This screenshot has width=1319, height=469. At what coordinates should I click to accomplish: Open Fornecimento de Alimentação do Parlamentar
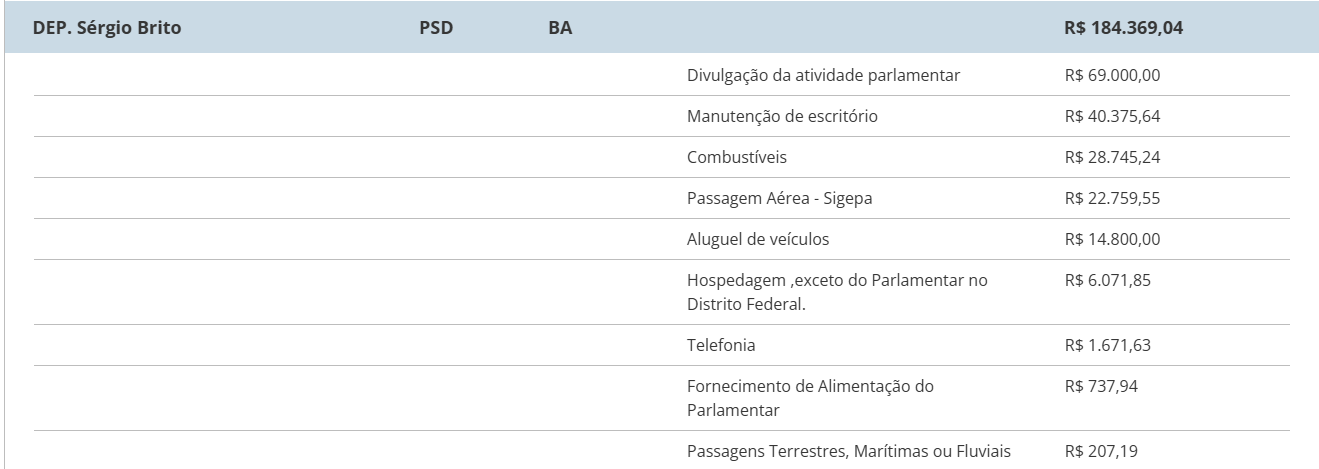point(811,398)
